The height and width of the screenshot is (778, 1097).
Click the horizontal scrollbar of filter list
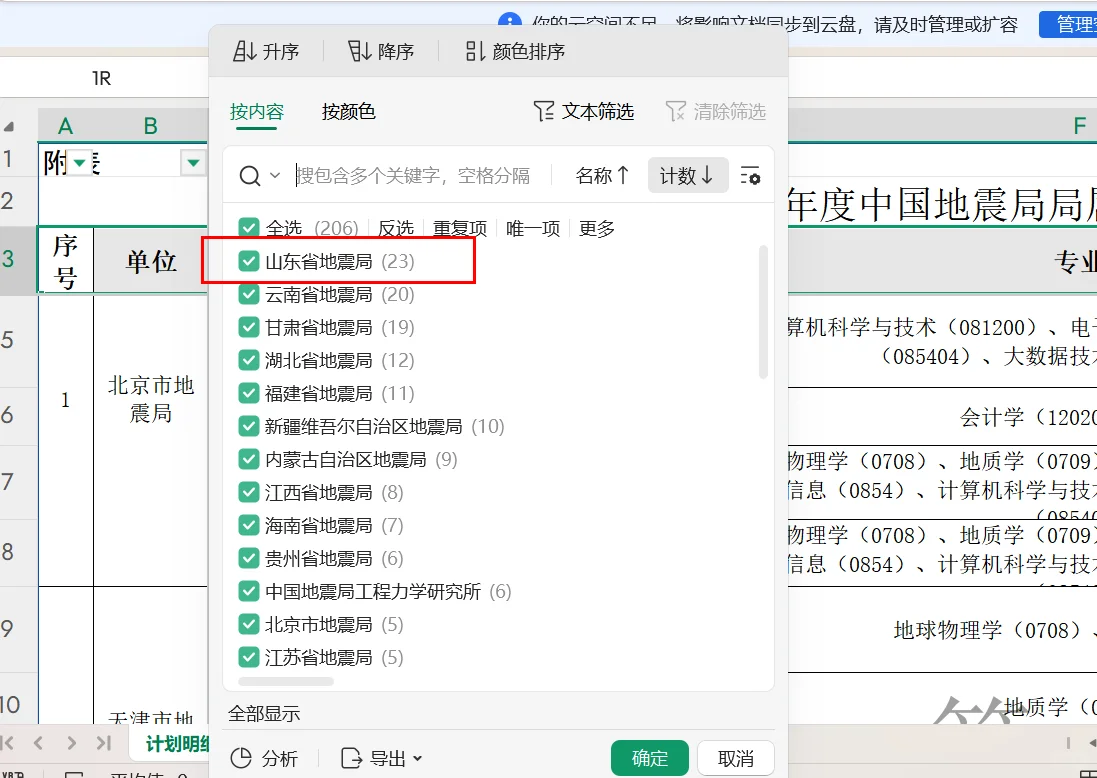click(x=285, y=681)
